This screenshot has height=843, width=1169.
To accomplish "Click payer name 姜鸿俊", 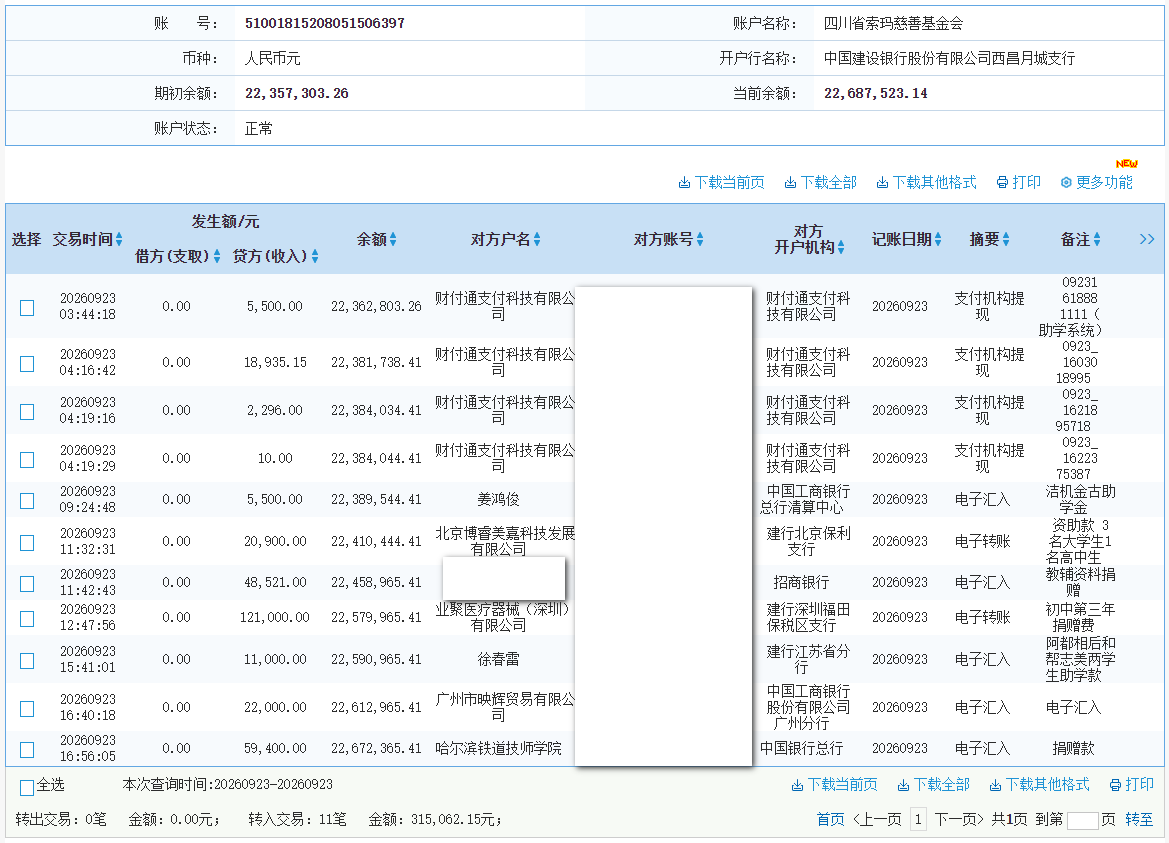I will coord(498,499).
